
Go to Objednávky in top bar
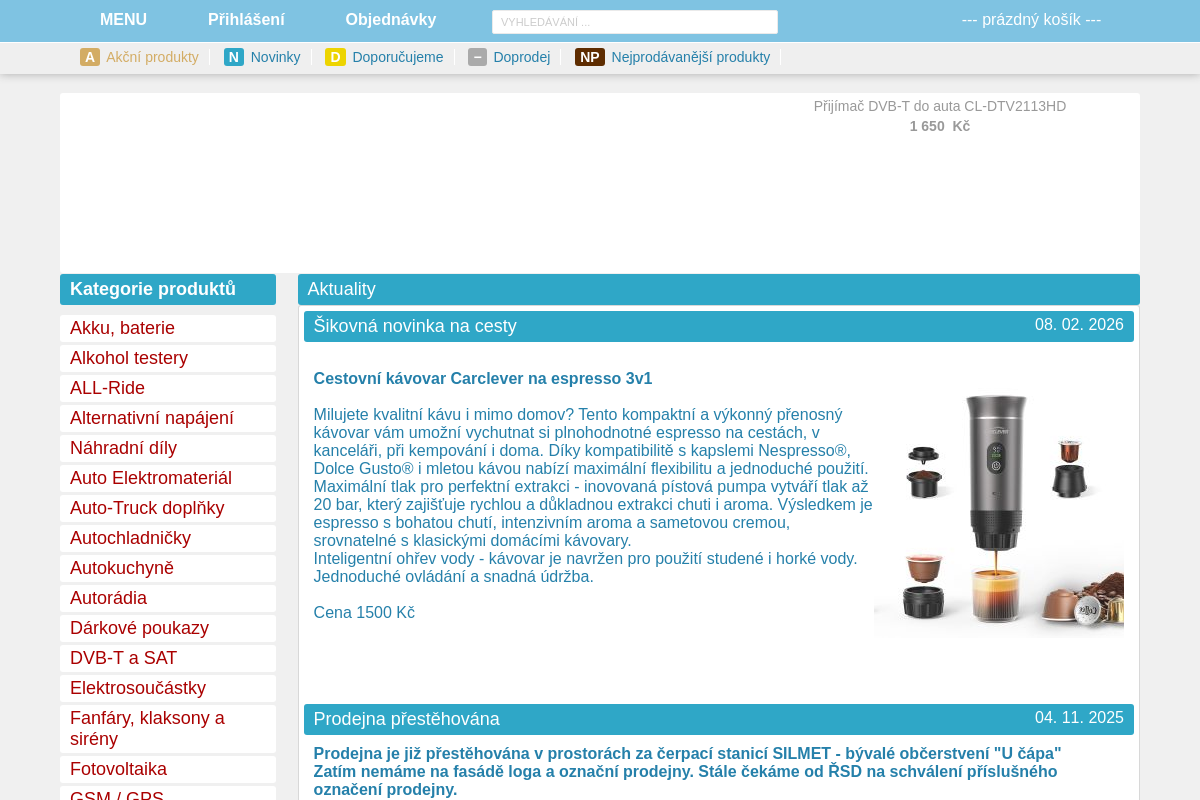click(x=390, y=20)
